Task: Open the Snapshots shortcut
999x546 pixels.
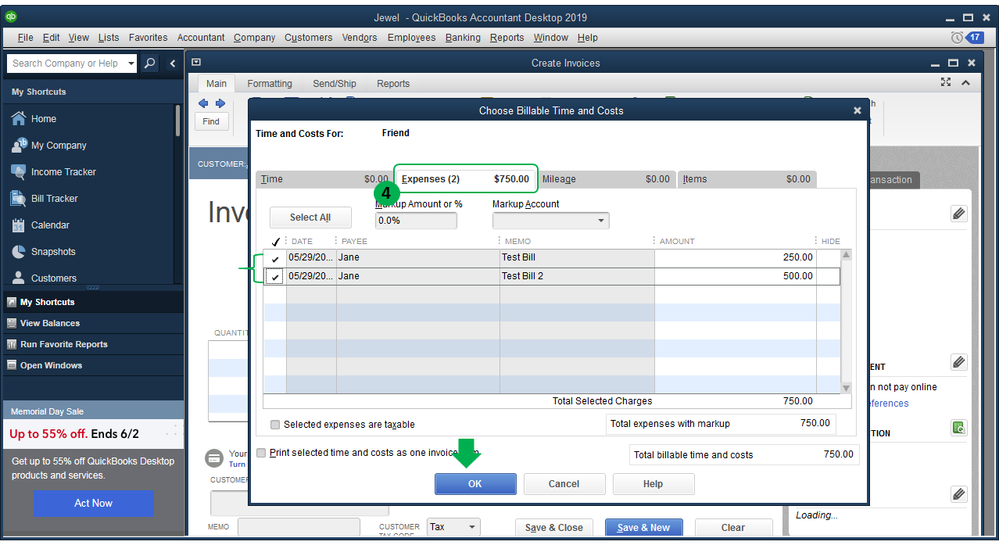Action: [x=43, y=252]
